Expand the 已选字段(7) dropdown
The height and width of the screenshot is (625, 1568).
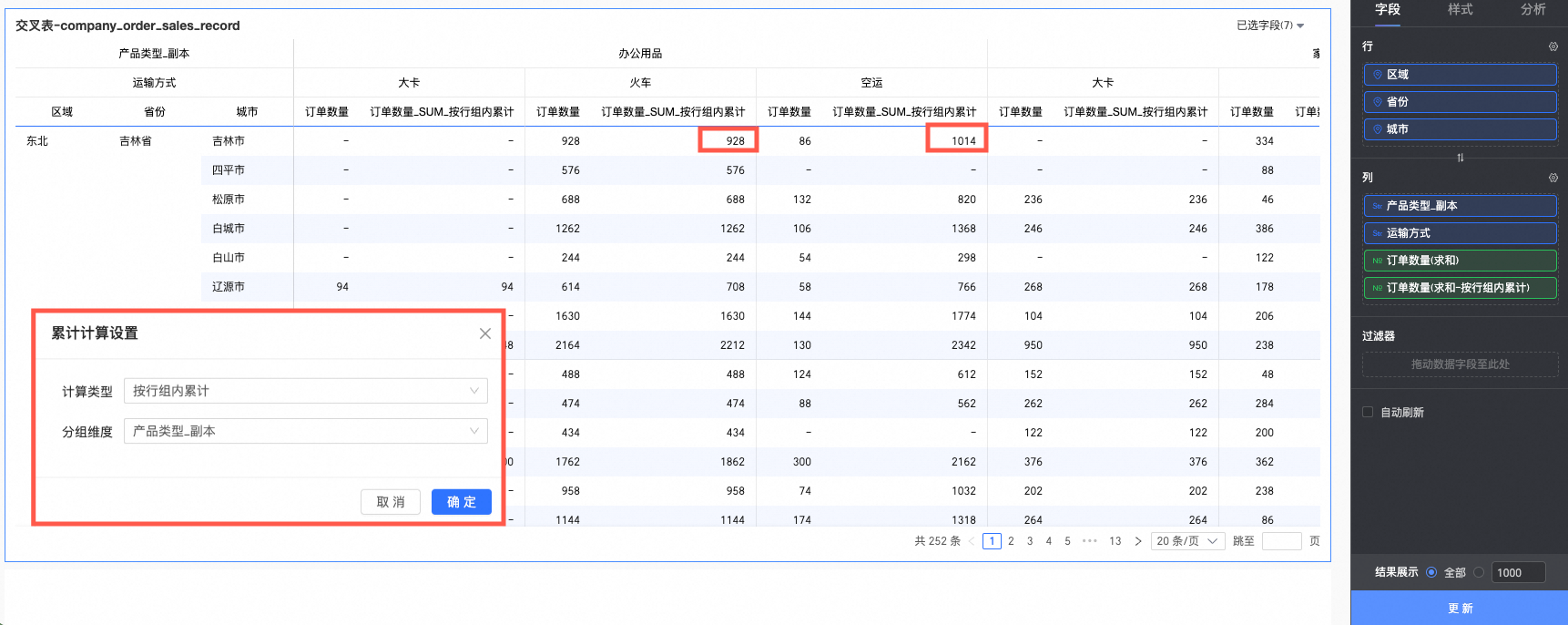1270,26
